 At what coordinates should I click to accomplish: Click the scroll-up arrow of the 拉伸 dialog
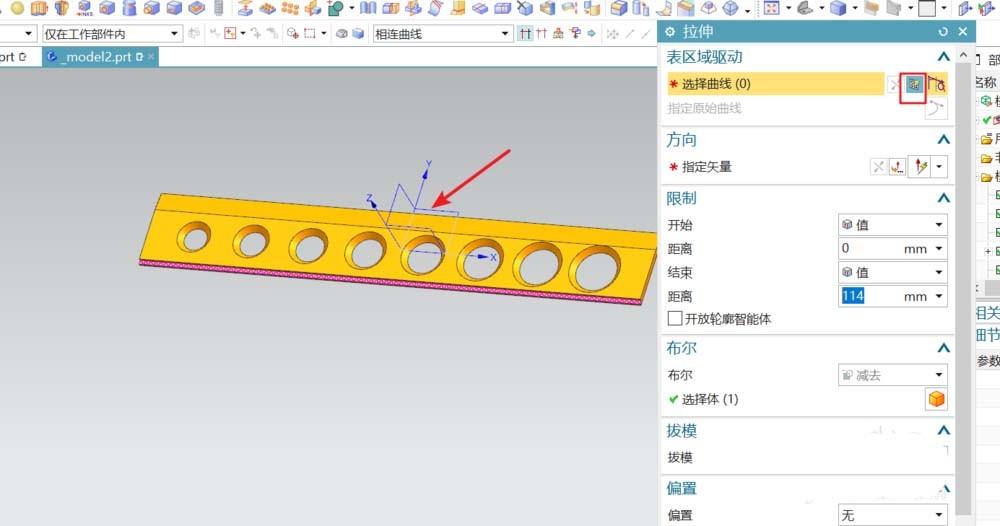963,55
